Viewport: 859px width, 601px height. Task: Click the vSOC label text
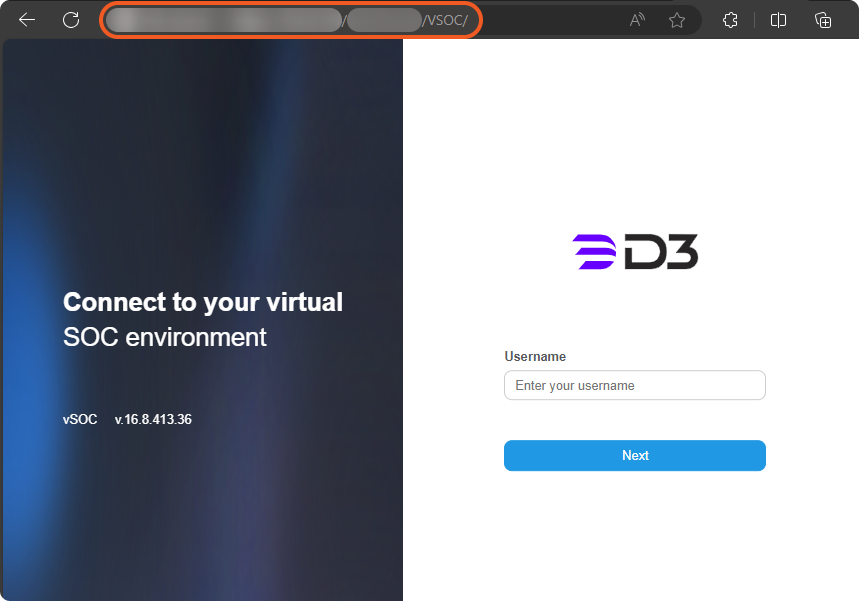[x=80, y=420]
